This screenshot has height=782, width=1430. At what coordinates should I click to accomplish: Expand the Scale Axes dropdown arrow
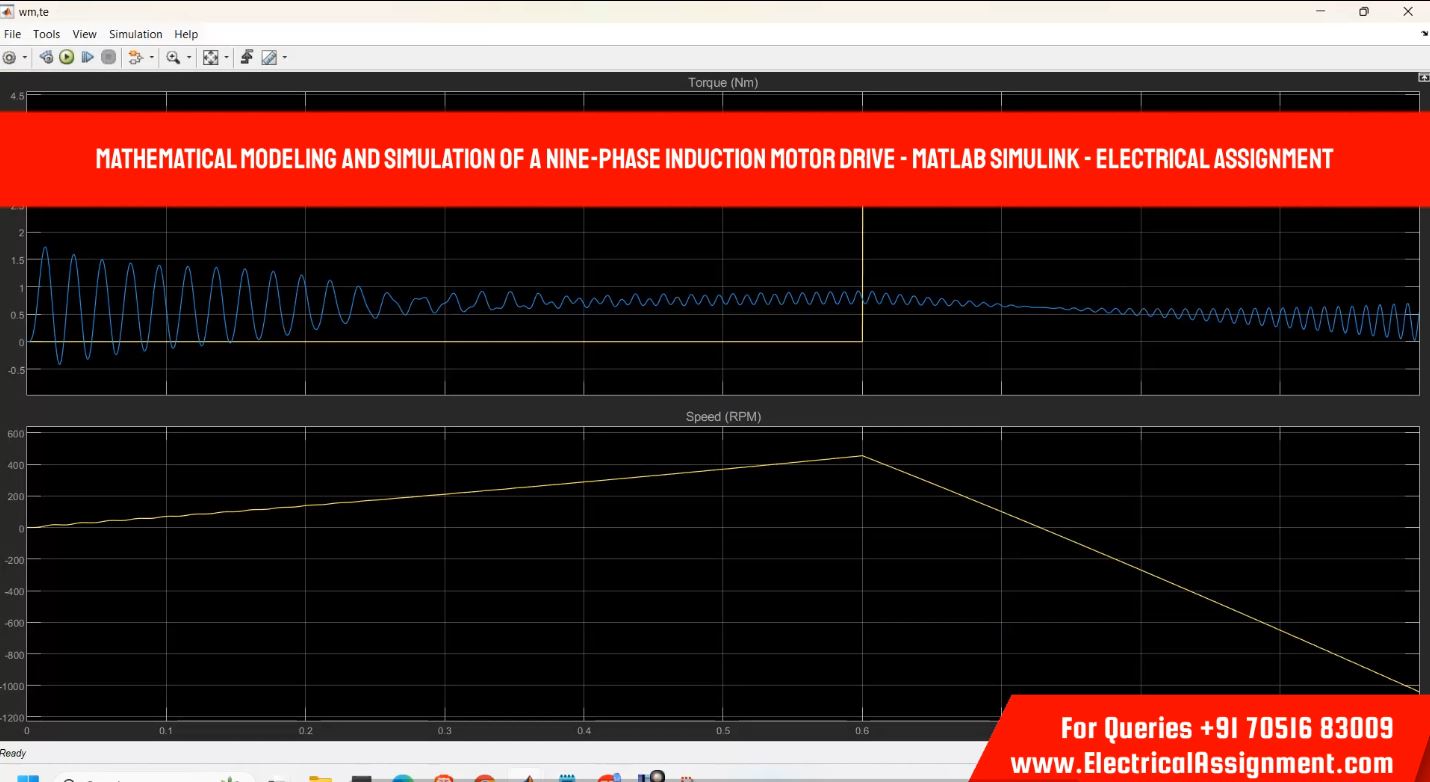click(226, 58)
